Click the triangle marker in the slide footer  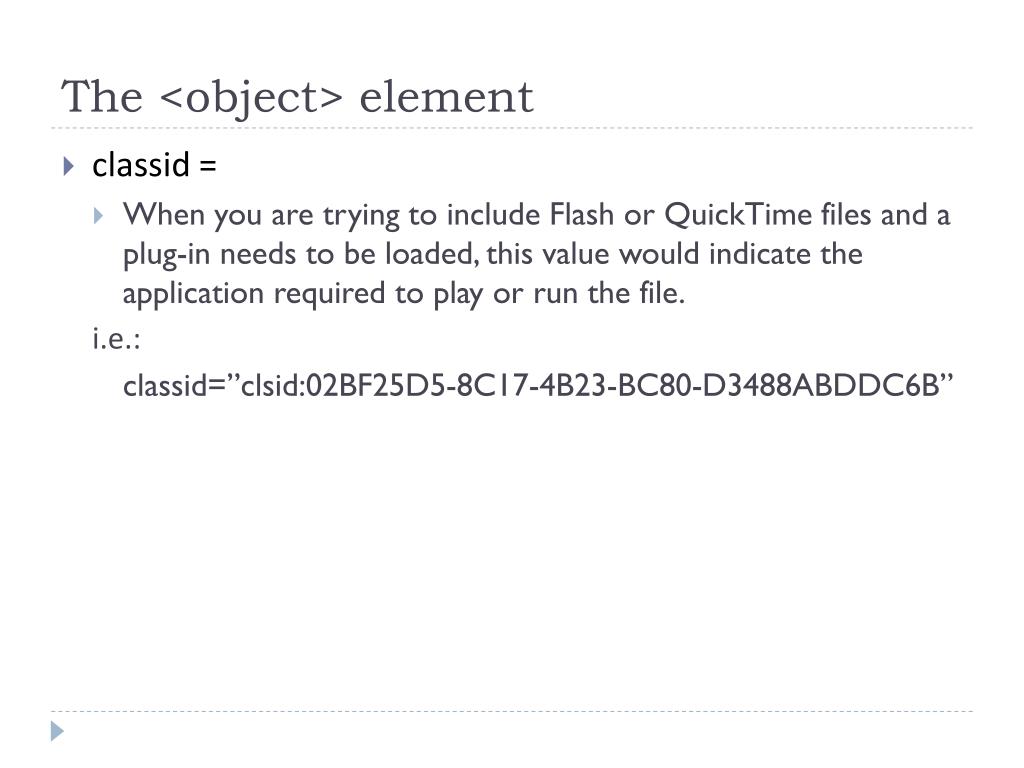click(57, 731)
